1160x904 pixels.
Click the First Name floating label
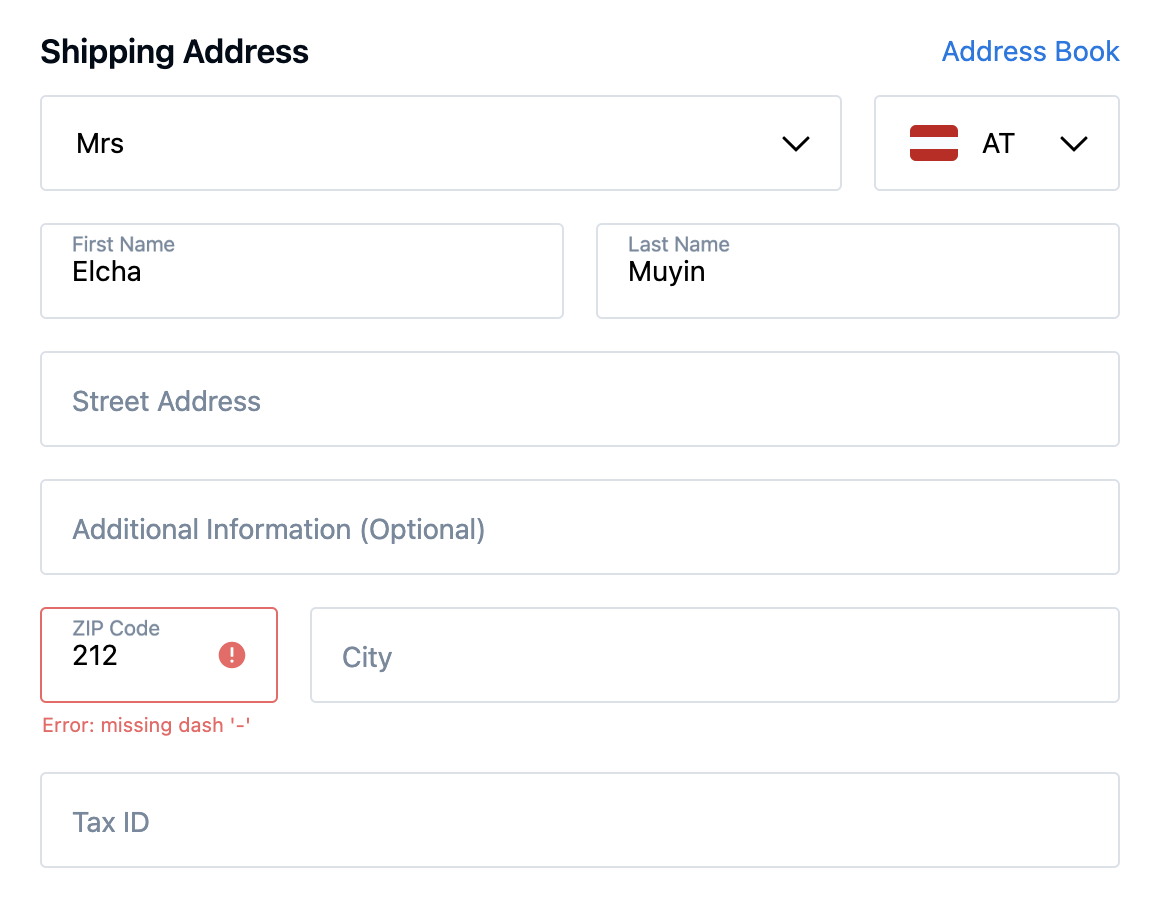coord(123,244)
